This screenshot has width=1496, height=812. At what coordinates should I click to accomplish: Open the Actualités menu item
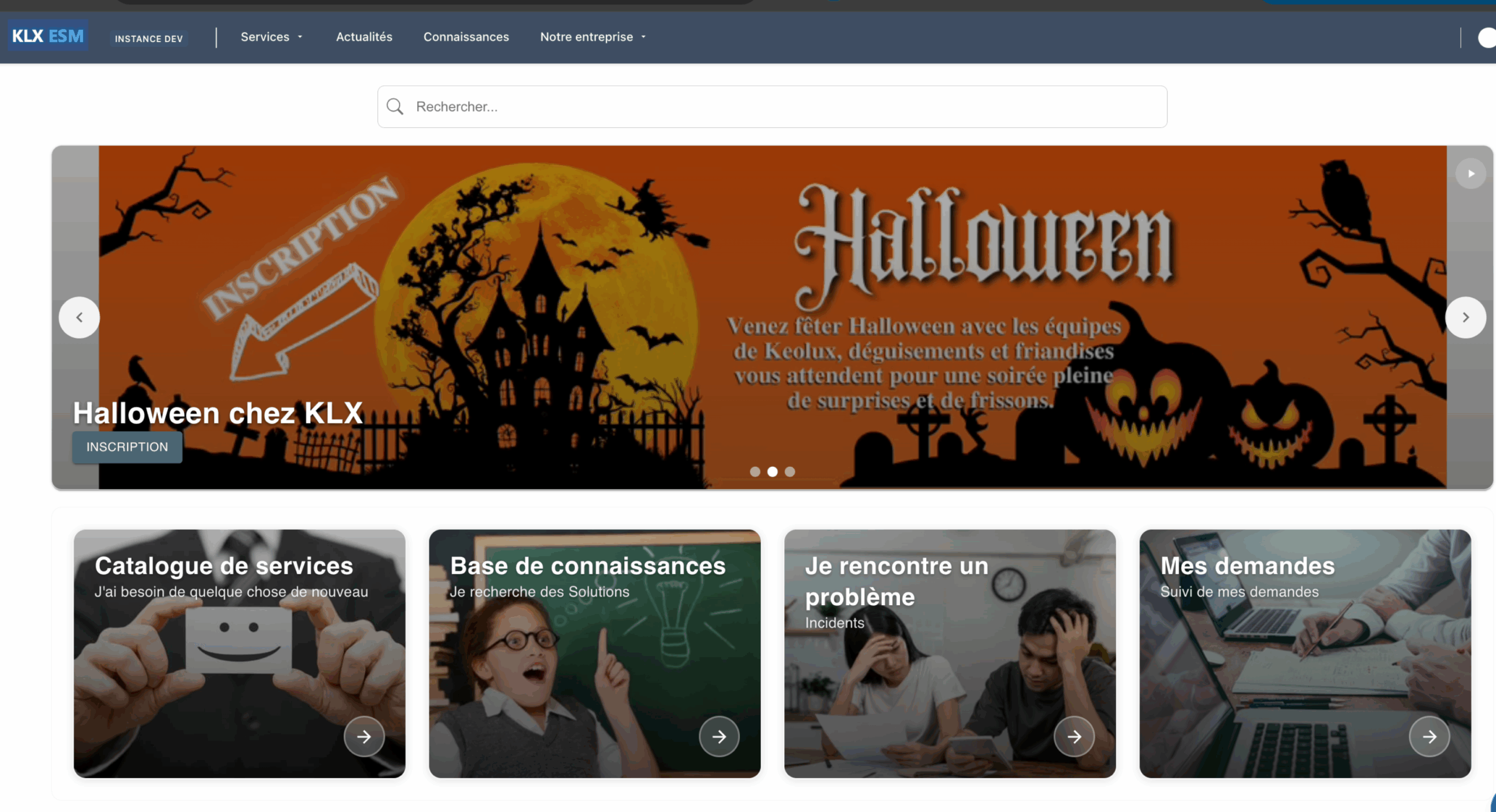coord(364,37)
